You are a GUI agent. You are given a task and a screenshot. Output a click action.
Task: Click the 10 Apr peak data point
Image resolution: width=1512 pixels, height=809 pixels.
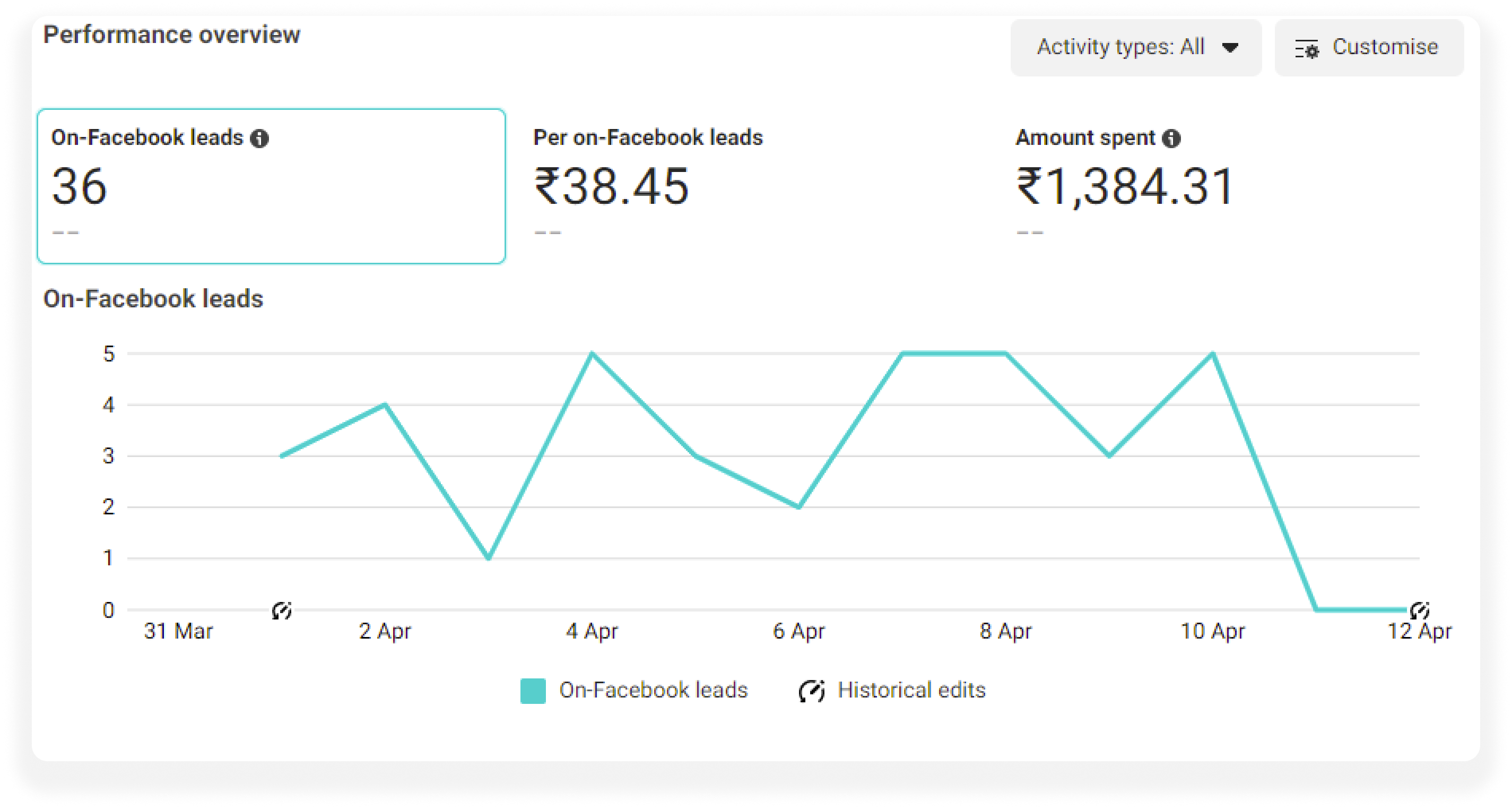(x=1213, y=354)
